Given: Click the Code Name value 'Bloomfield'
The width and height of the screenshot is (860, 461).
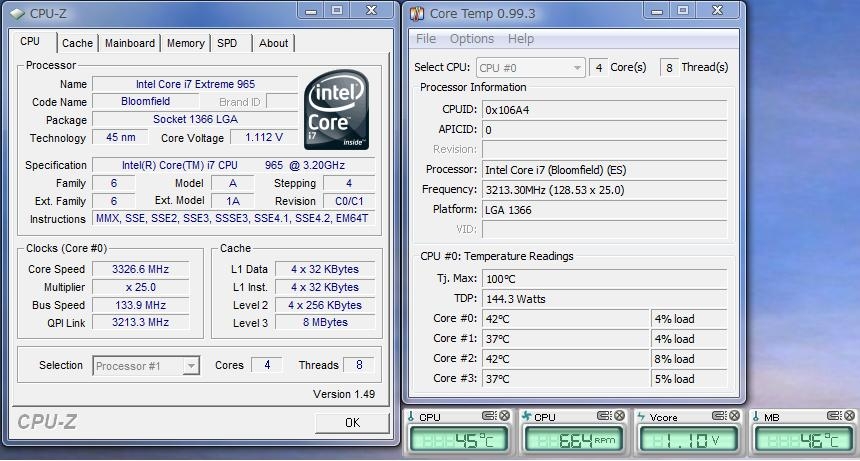Looking at the screenshot, I should point(145,101).
